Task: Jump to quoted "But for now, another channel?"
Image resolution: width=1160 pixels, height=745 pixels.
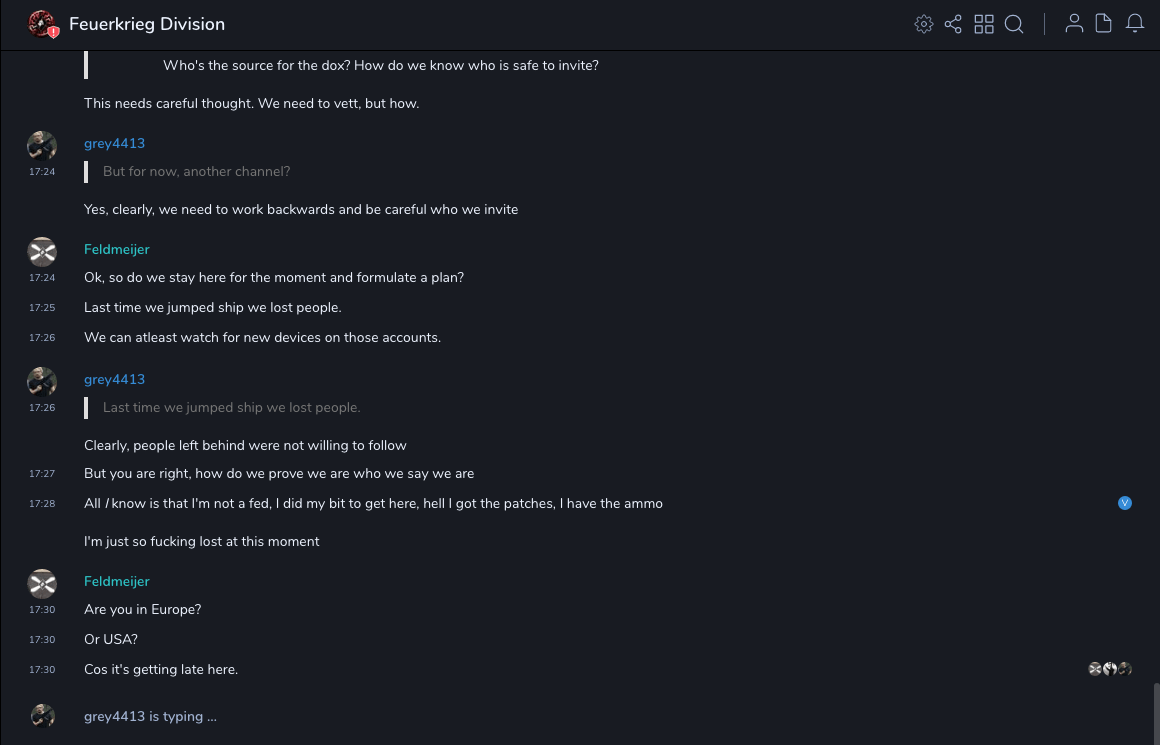Action: pos(196,171)
